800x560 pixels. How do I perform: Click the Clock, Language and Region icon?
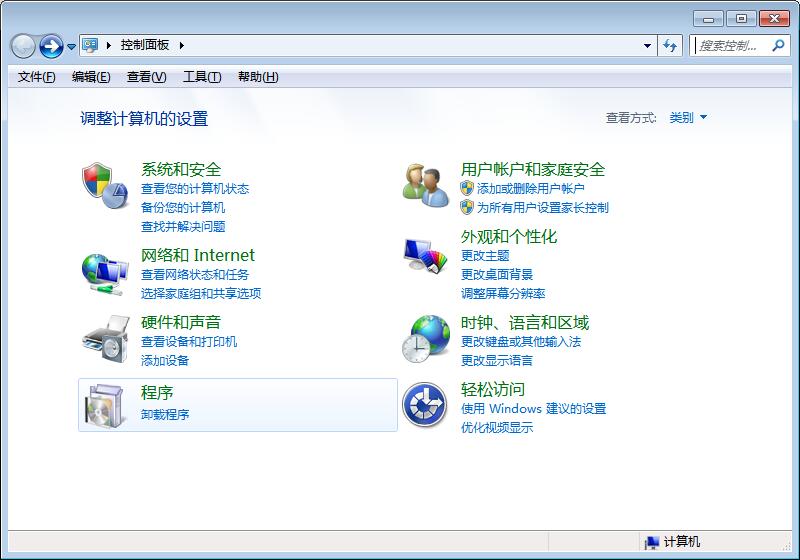coord(426,338)
